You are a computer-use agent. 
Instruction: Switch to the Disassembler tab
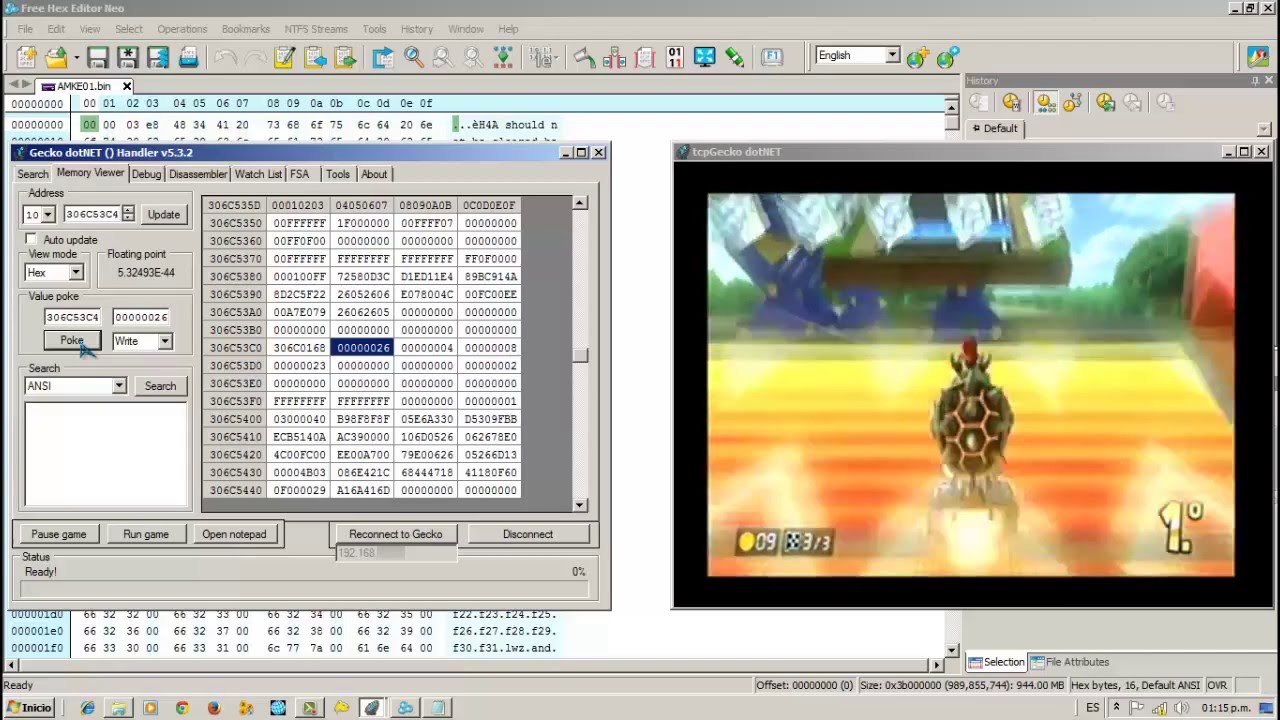pos(198,174)
